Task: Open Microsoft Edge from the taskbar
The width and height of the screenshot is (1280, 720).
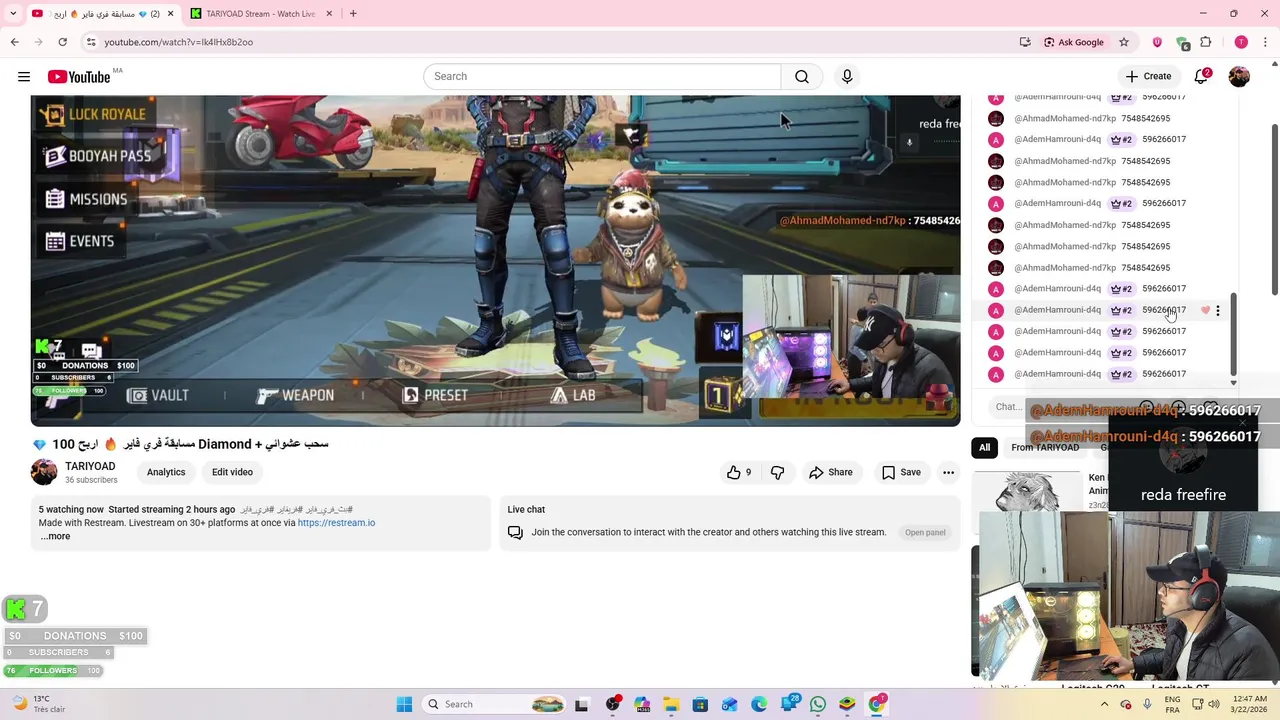Action: pos(759,704)
